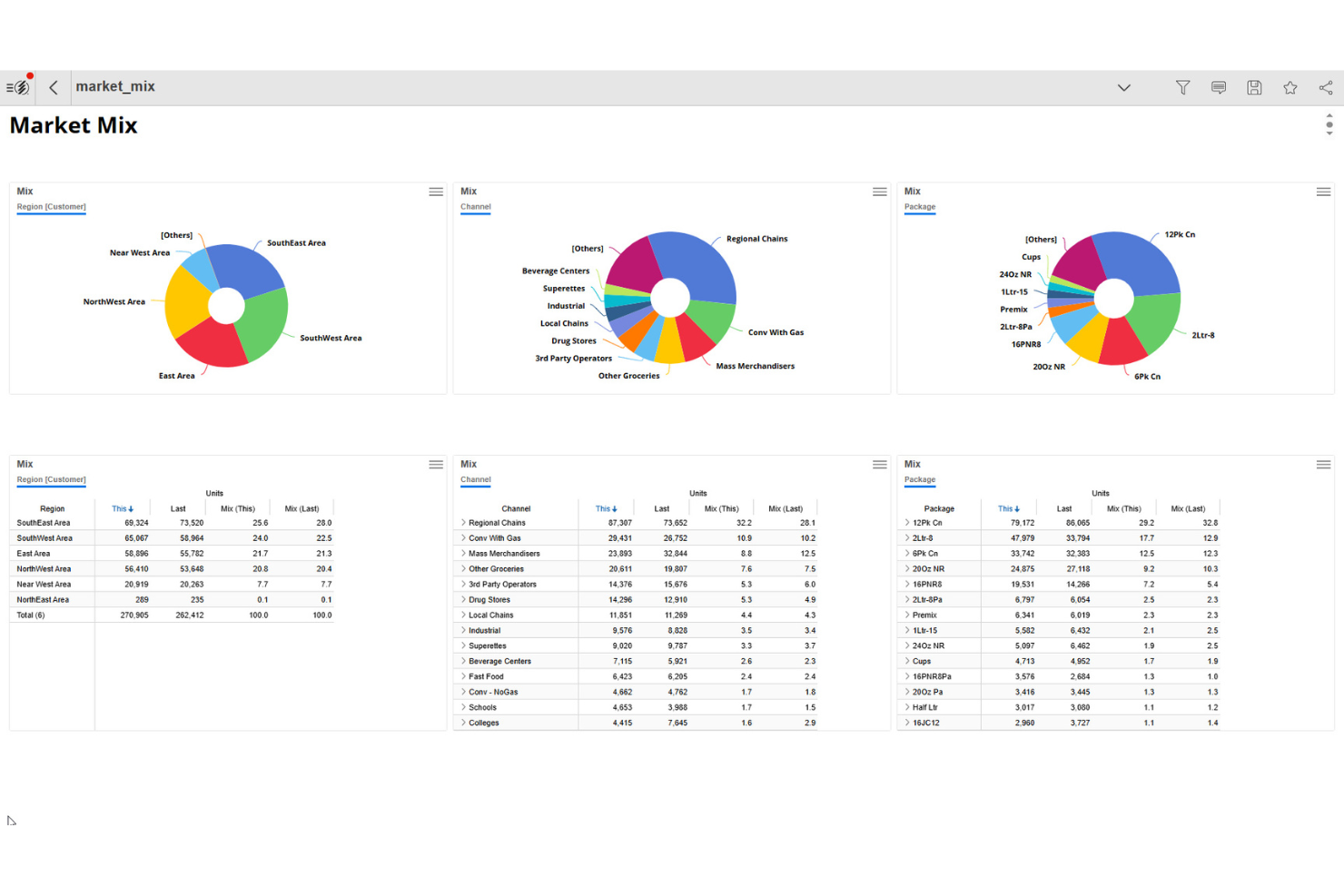Screen dimensions: 1344x896
Task: Click 16JC12 row label
Action: click(926, 724)
